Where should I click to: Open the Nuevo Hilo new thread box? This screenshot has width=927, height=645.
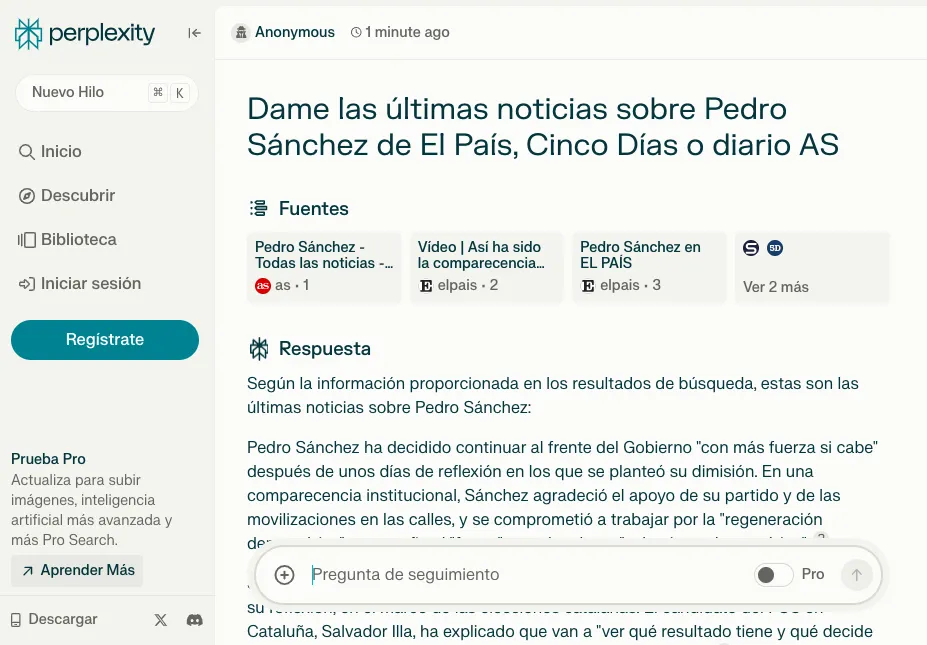(x=106, y=93)
